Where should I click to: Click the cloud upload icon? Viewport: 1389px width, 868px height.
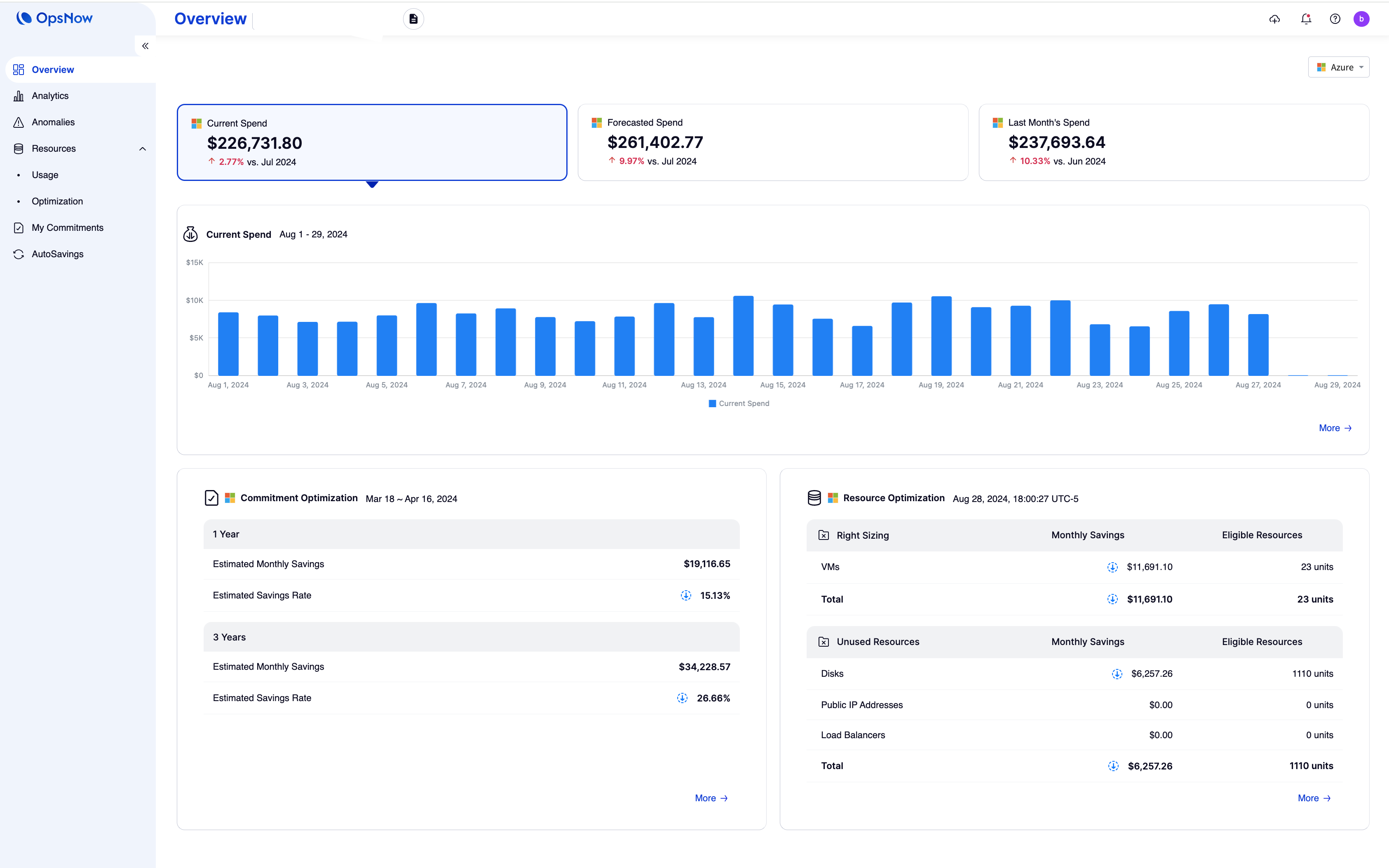[1274, 19]
